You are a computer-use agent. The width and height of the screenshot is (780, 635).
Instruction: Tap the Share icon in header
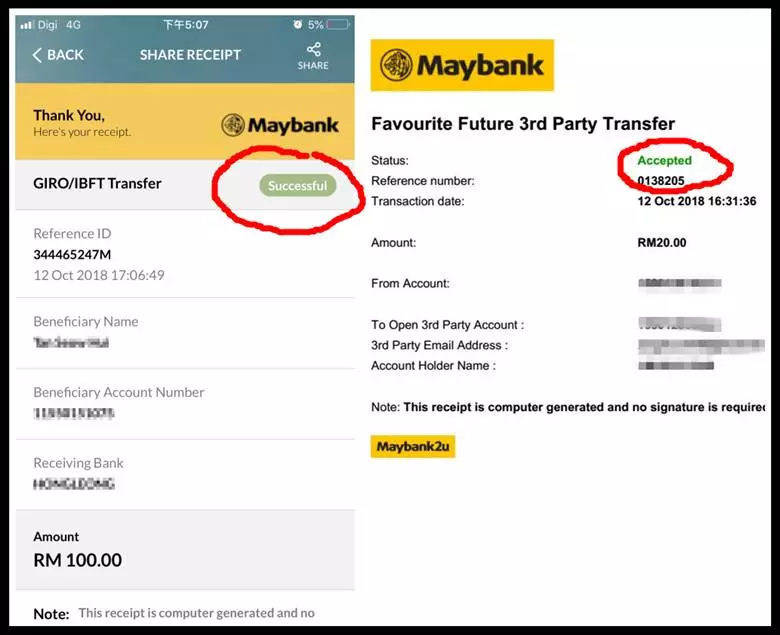(313, 50)
